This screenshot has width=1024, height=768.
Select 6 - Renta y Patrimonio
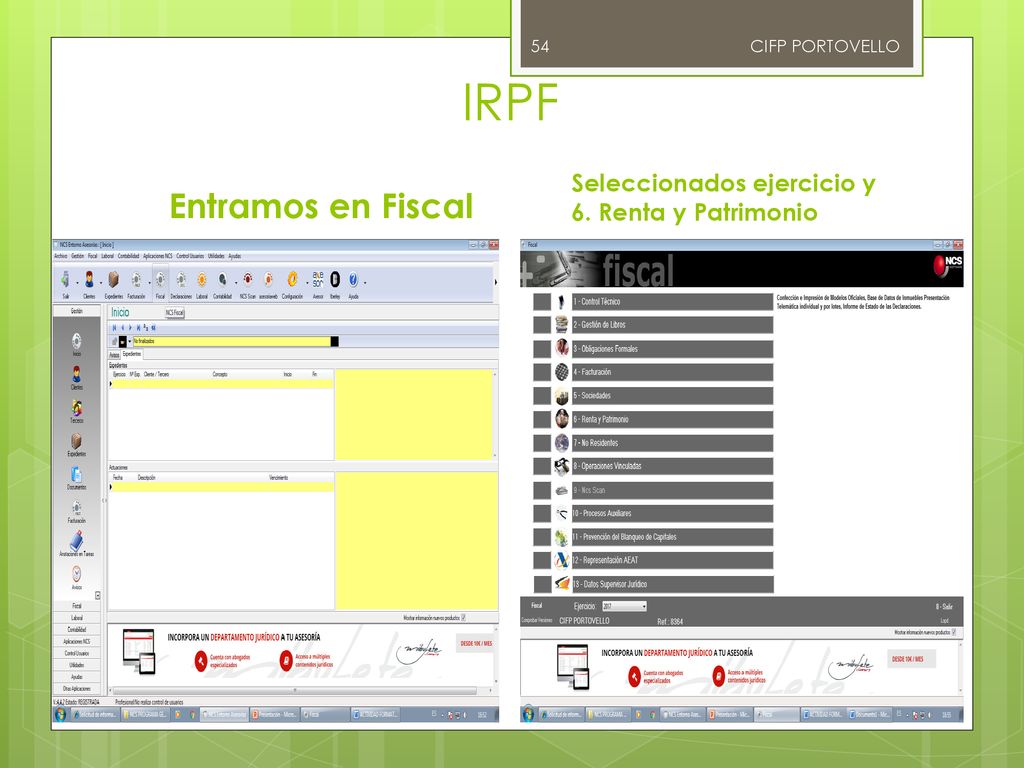click(672, 419)
